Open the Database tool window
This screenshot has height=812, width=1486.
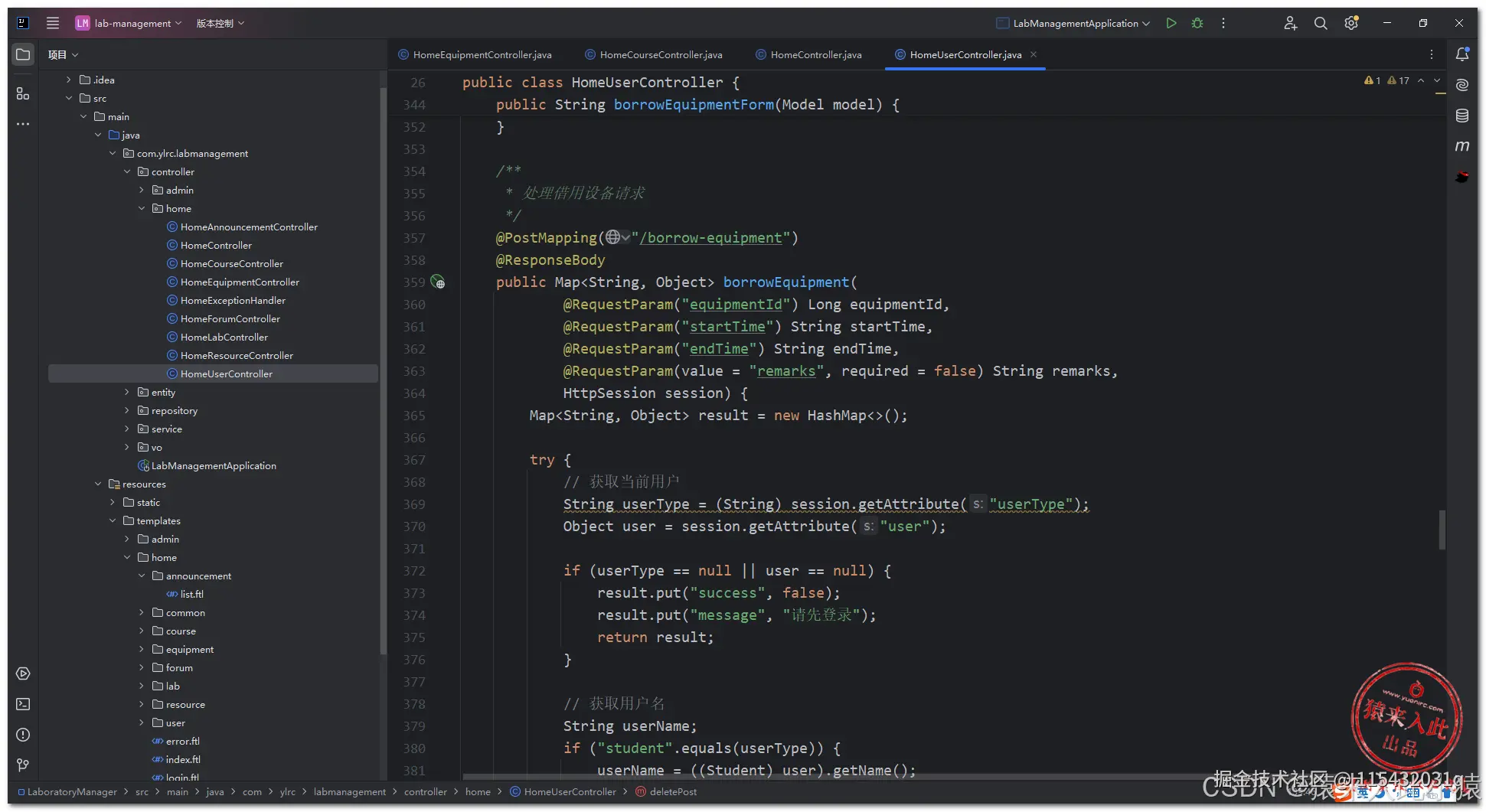click(1462, 116)
